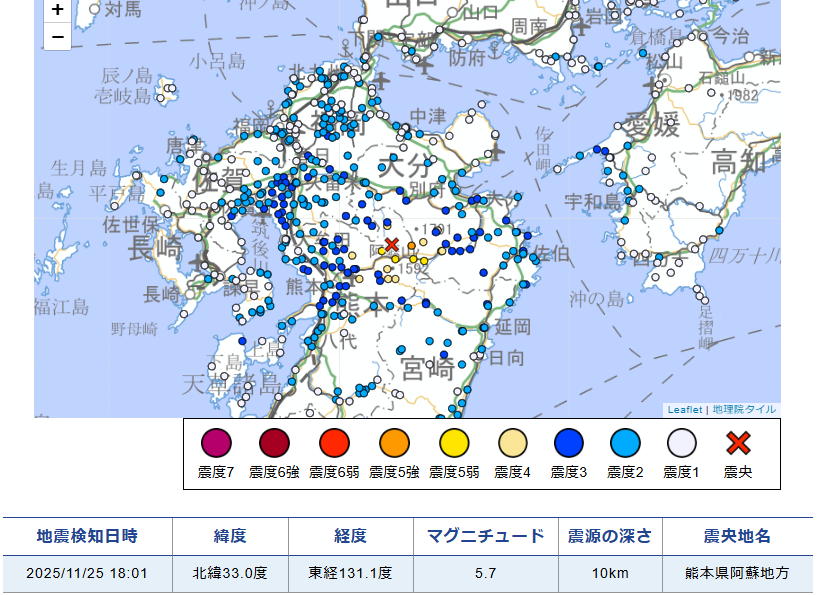Click the 震度1 white legend circle
This screenshot has width=817, height=595.
682,443
